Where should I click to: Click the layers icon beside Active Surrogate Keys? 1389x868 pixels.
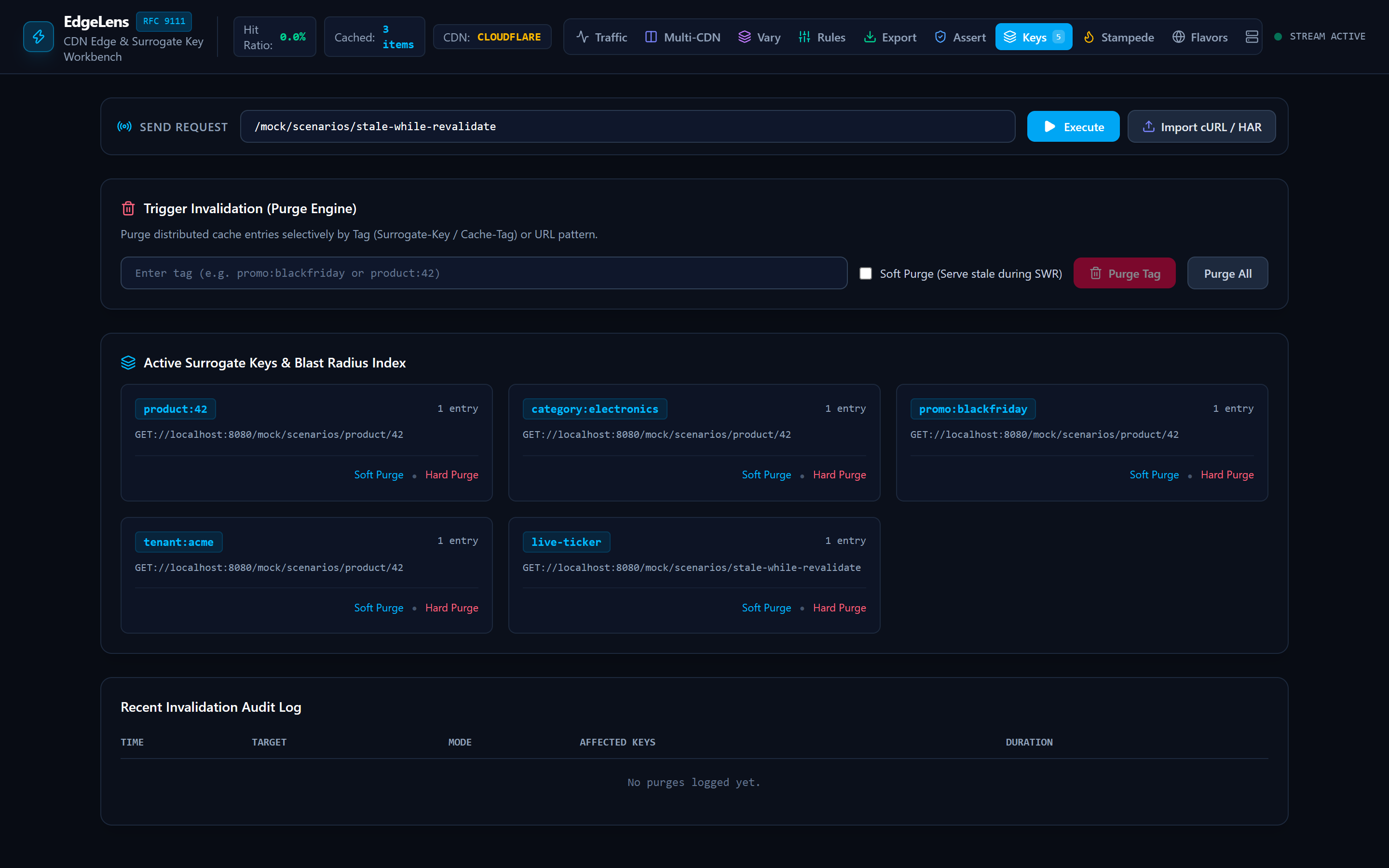[x=128, y=363]
